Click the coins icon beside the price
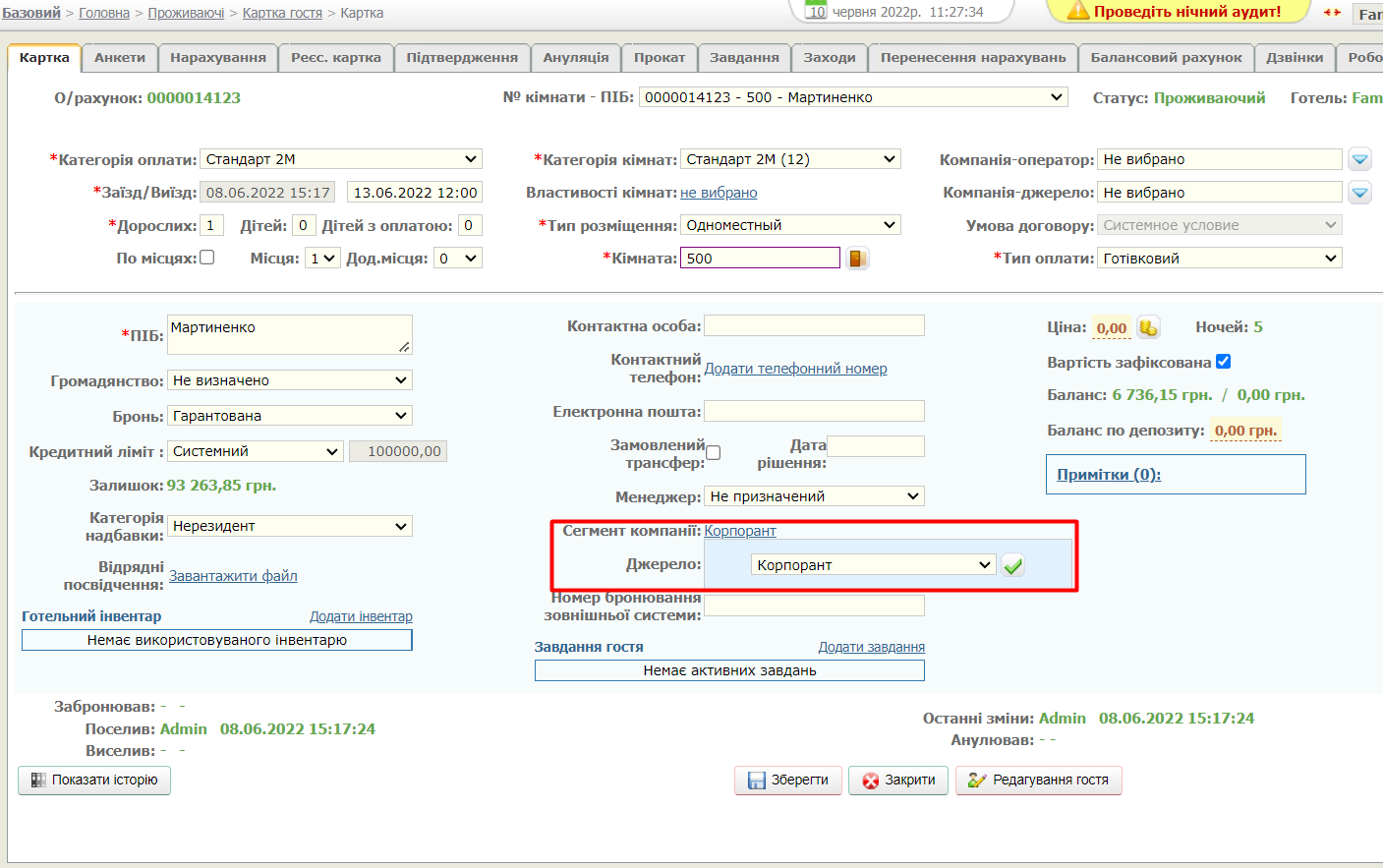 click(1148, 327)
